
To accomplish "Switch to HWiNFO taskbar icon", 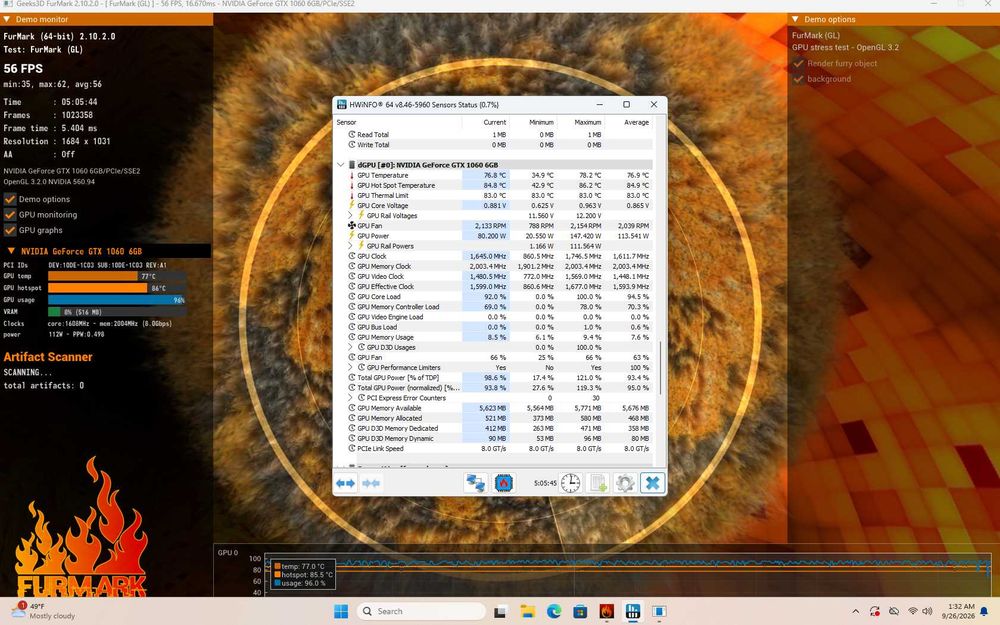I will (x=633, y=611).
